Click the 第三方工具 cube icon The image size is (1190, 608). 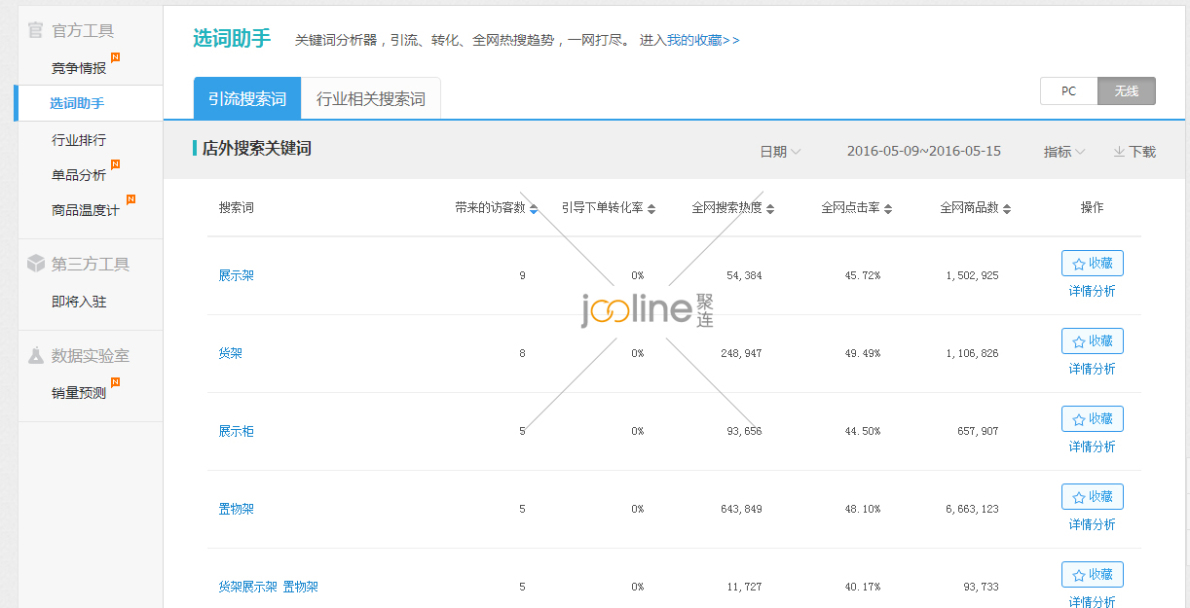[x=35, y=263]
